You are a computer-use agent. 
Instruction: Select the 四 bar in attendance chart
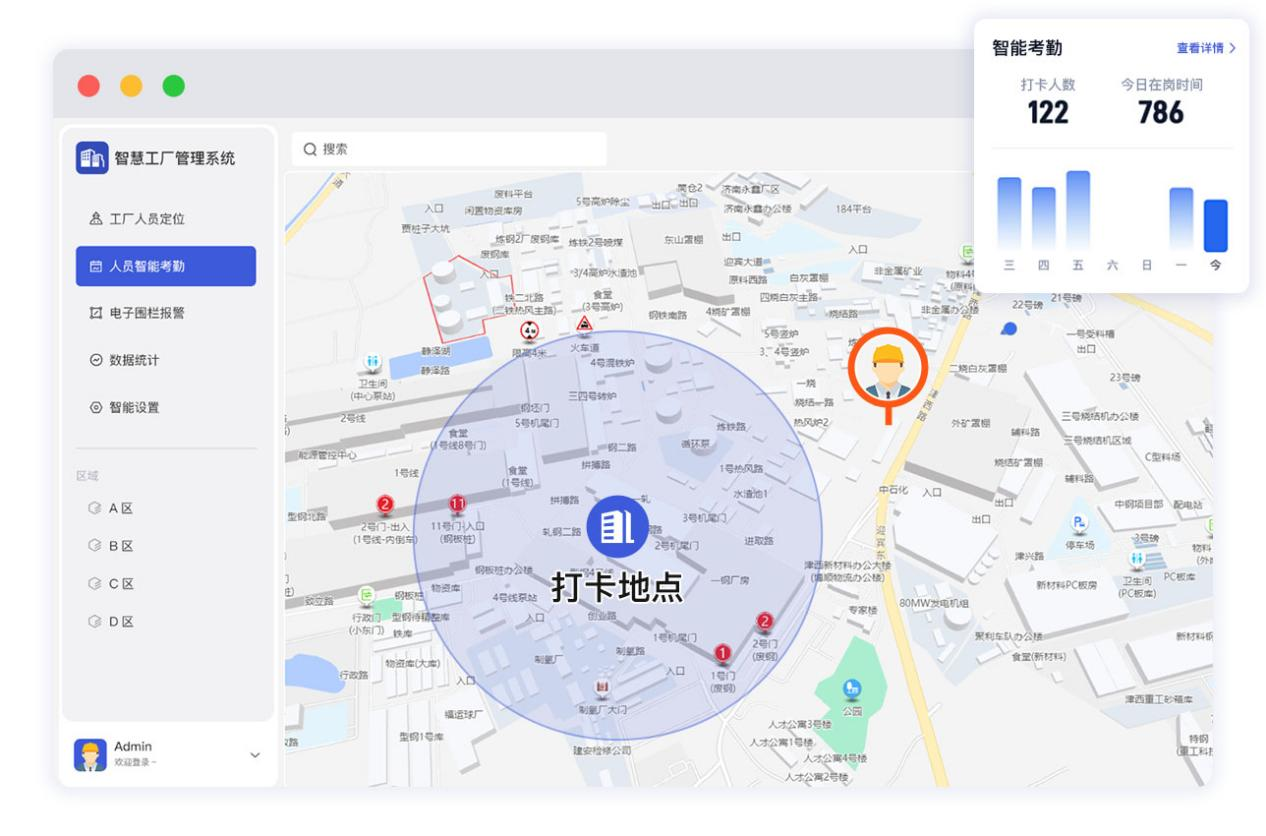(1044, 219)
